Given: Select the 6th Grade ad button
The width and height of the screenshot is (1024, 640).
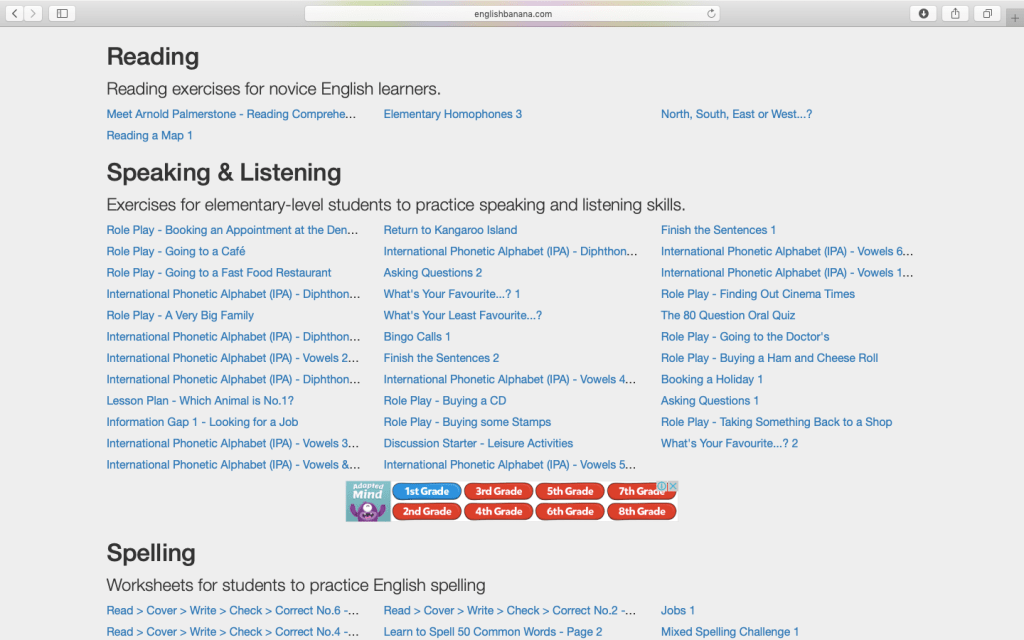Looking at the screenshot, I should (x=570, y=511).
